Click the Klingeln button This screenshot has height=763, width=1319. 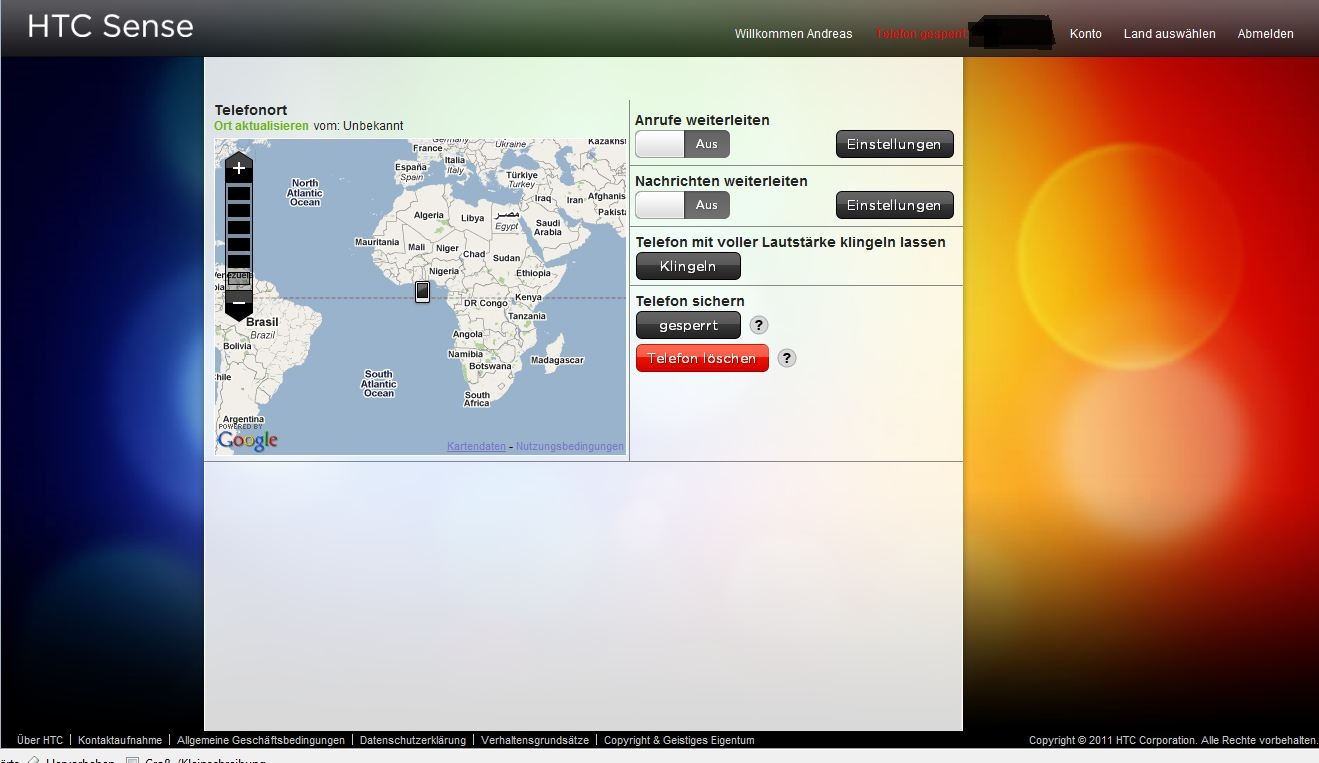click(x=688, y=266)
